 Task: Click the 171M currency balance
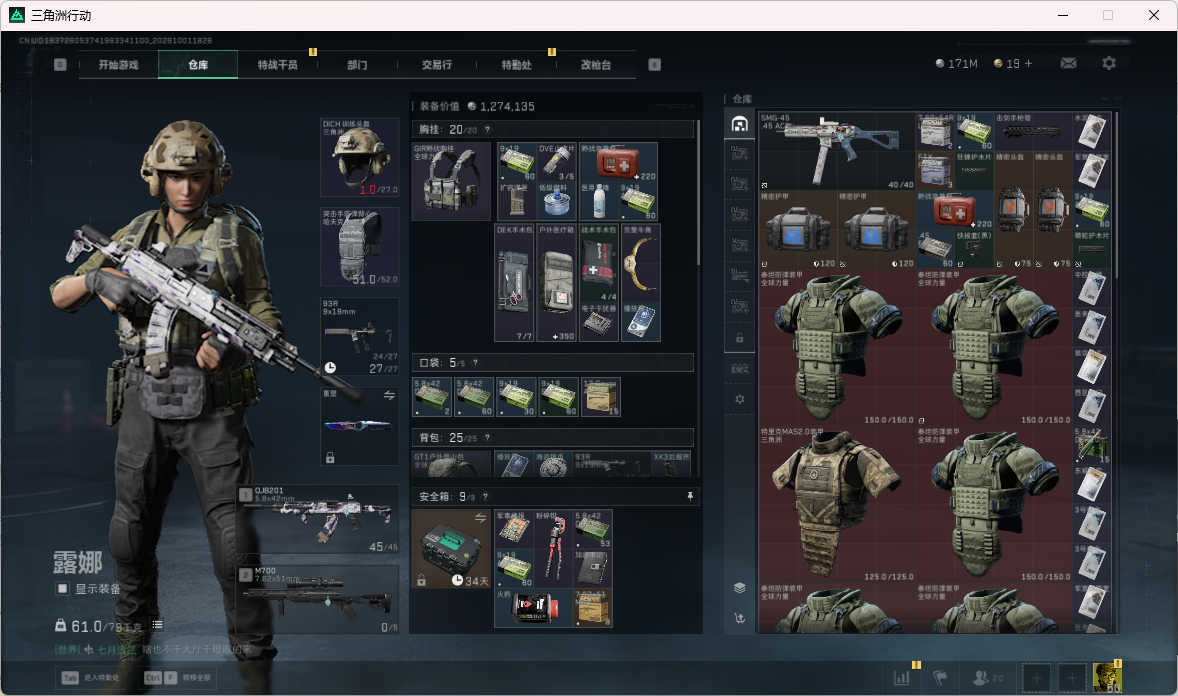point(956,63)
